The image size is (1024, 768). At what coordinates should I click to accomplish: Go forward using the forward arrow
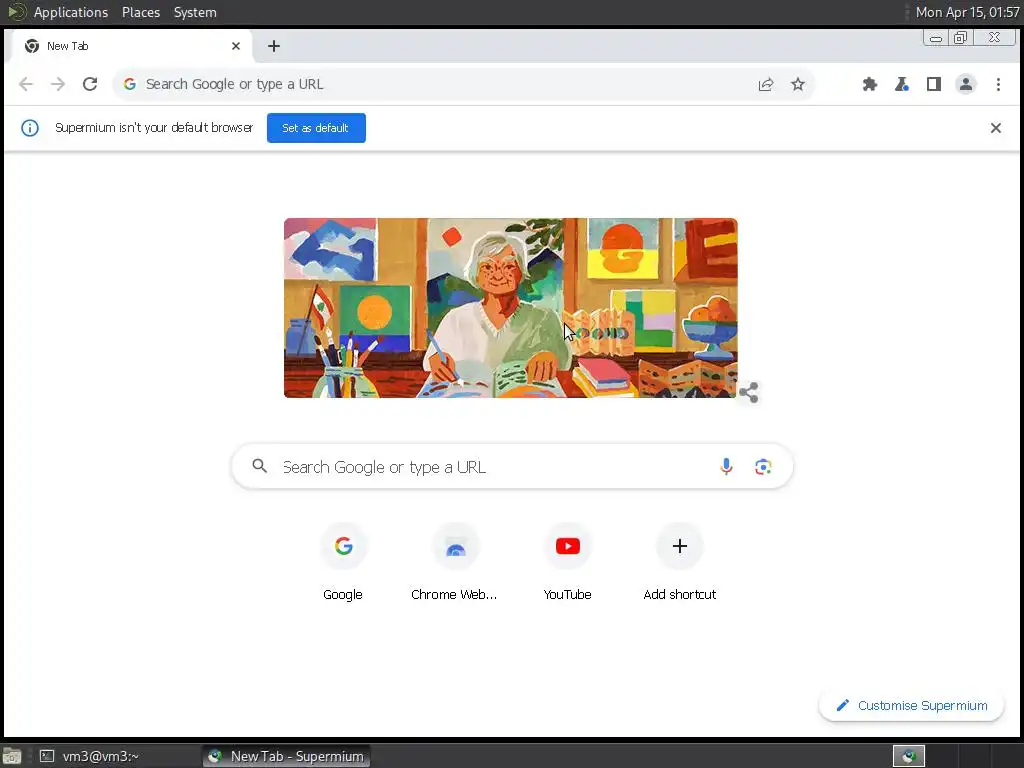click(58, 84)
